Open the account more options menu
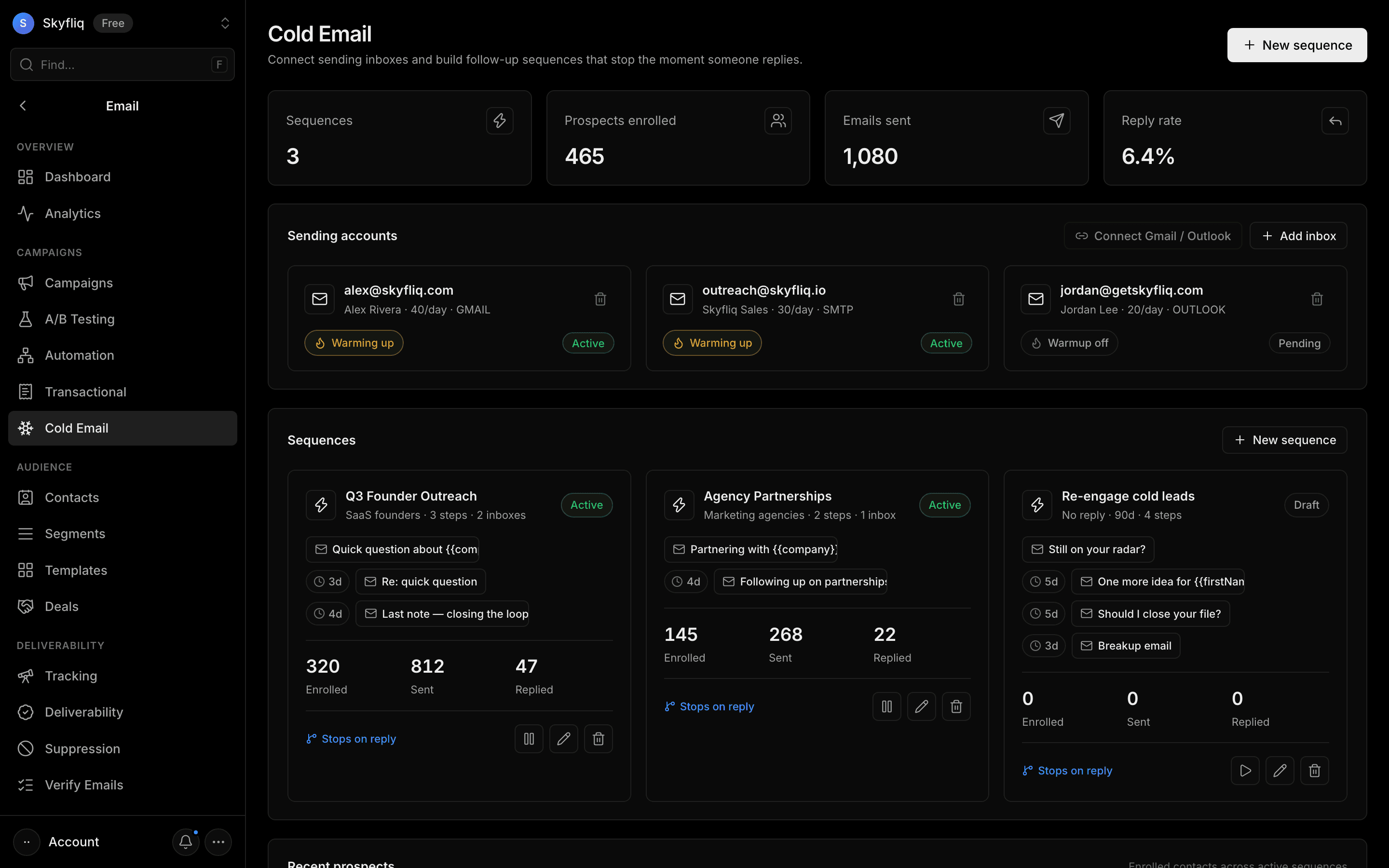The image size is (1389, 868). (218, 841)
